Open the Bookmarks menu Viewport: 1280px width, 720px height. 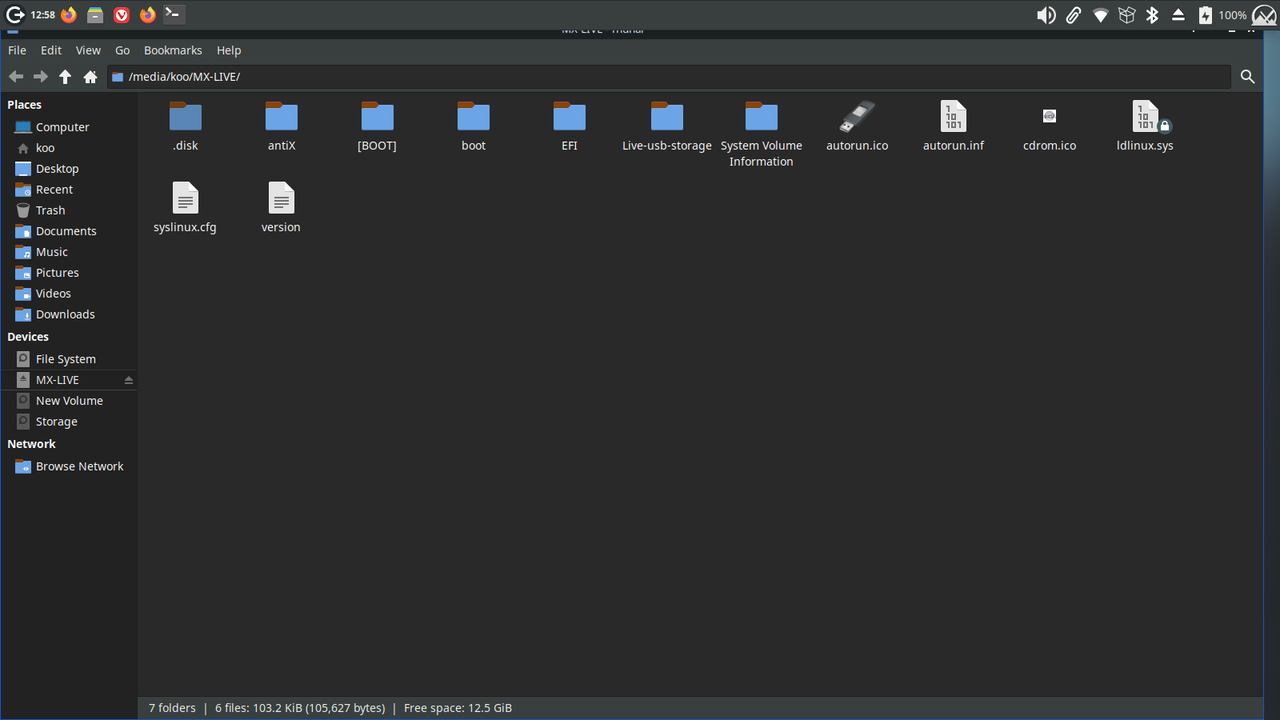pos(173,50)
